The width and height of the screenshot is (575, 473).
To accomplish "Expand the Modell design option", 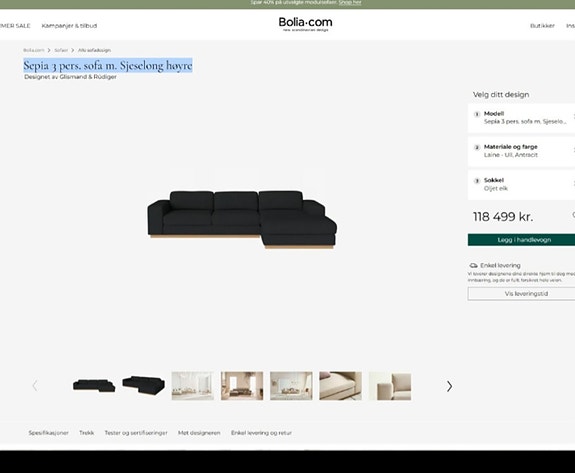I will tap(521, 118).
